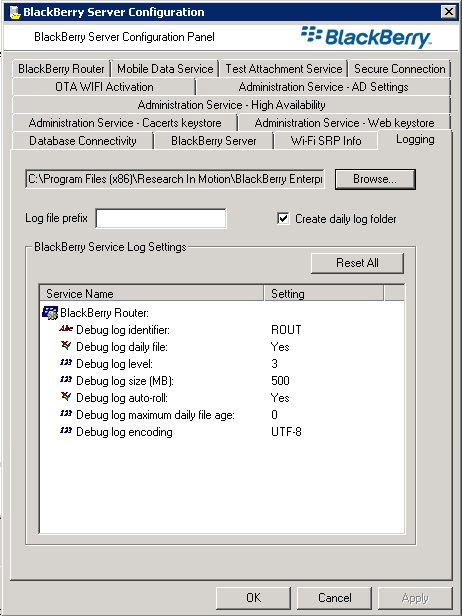Click the maximum daily file age value 0
462x616 pixels.
274,414
